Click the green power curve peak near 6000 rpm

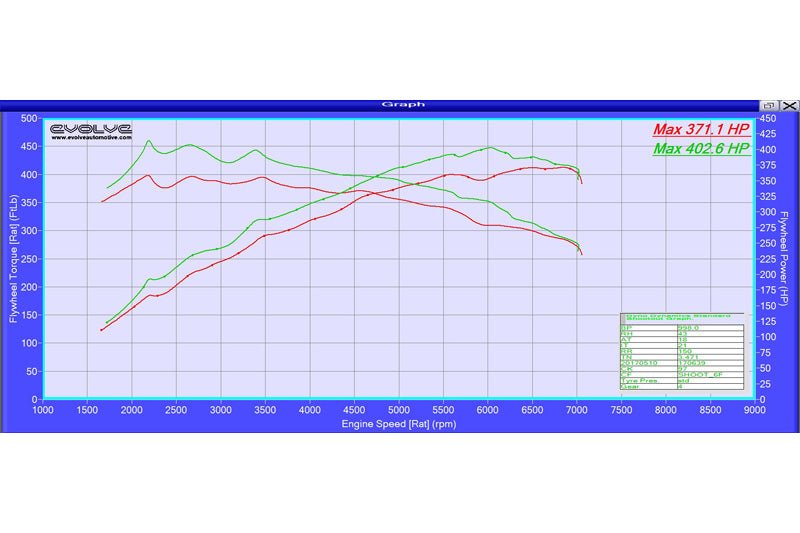[x=490, y=148]
